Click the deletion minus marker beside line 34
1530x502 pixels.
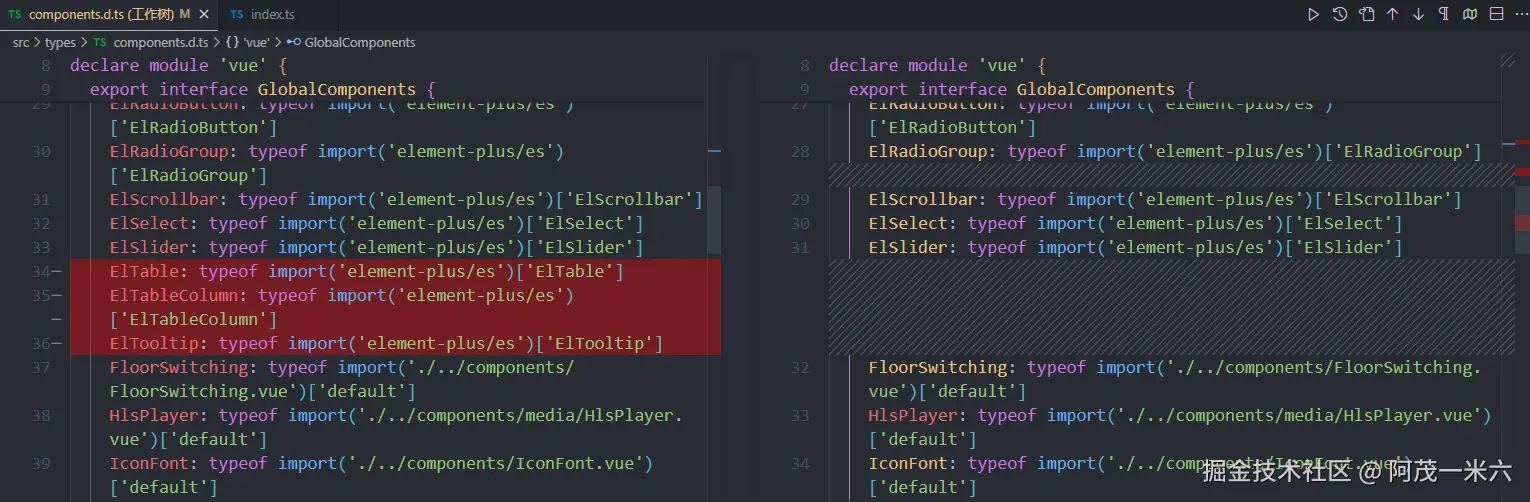[x=56, y=271]
